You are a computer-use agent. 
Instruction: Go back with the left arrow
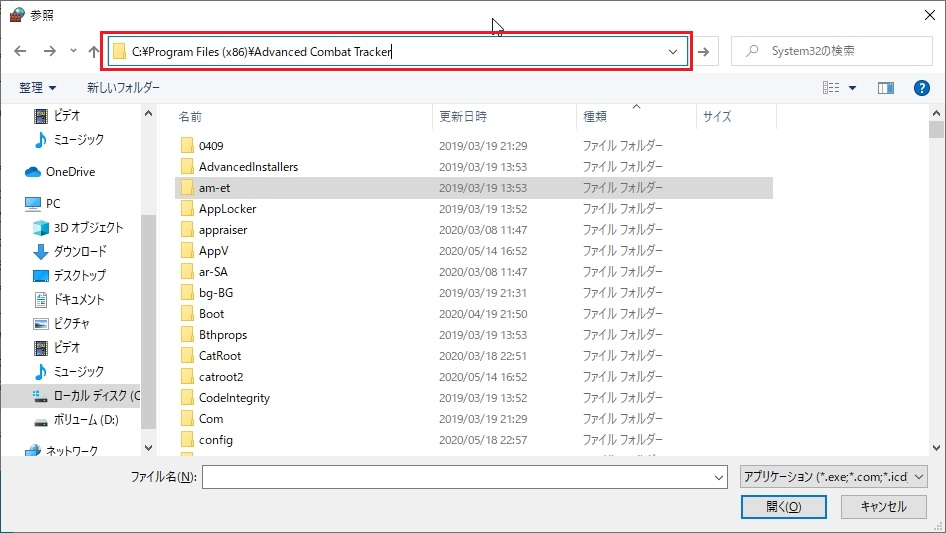tap(20, 51)
